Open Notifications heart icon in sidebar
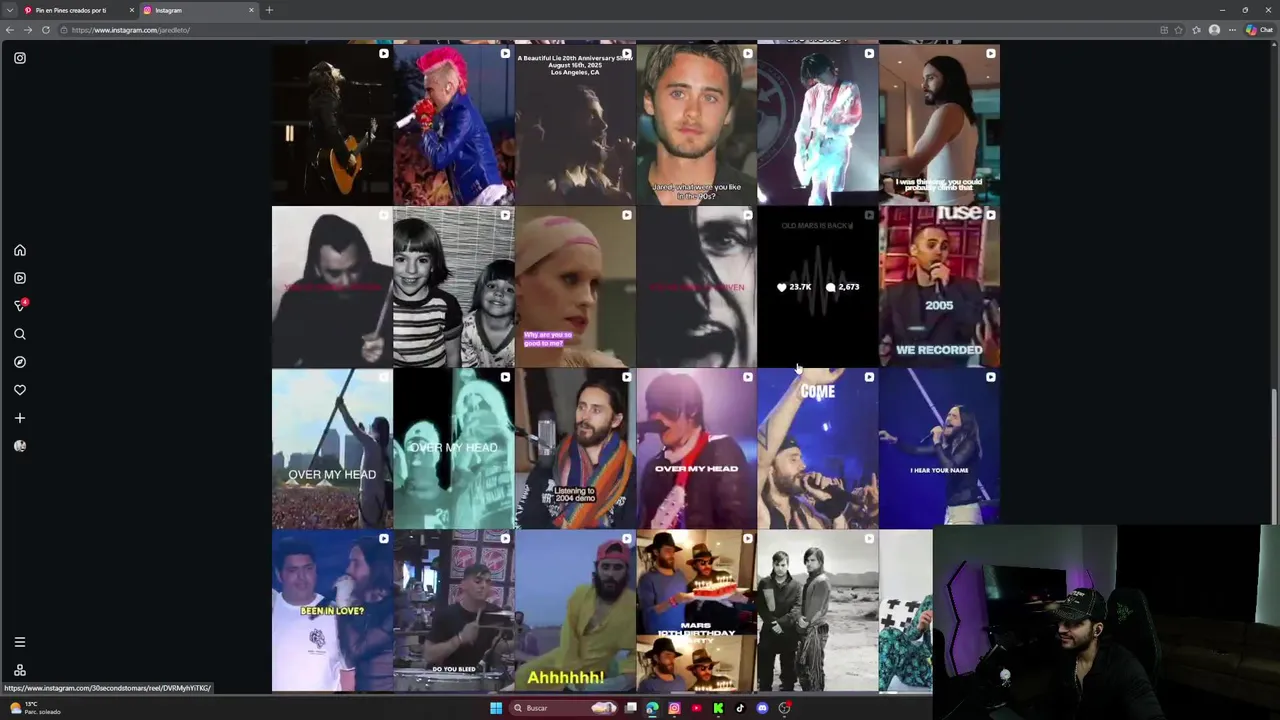This screenshot has height=720, width=1280. 19,390
